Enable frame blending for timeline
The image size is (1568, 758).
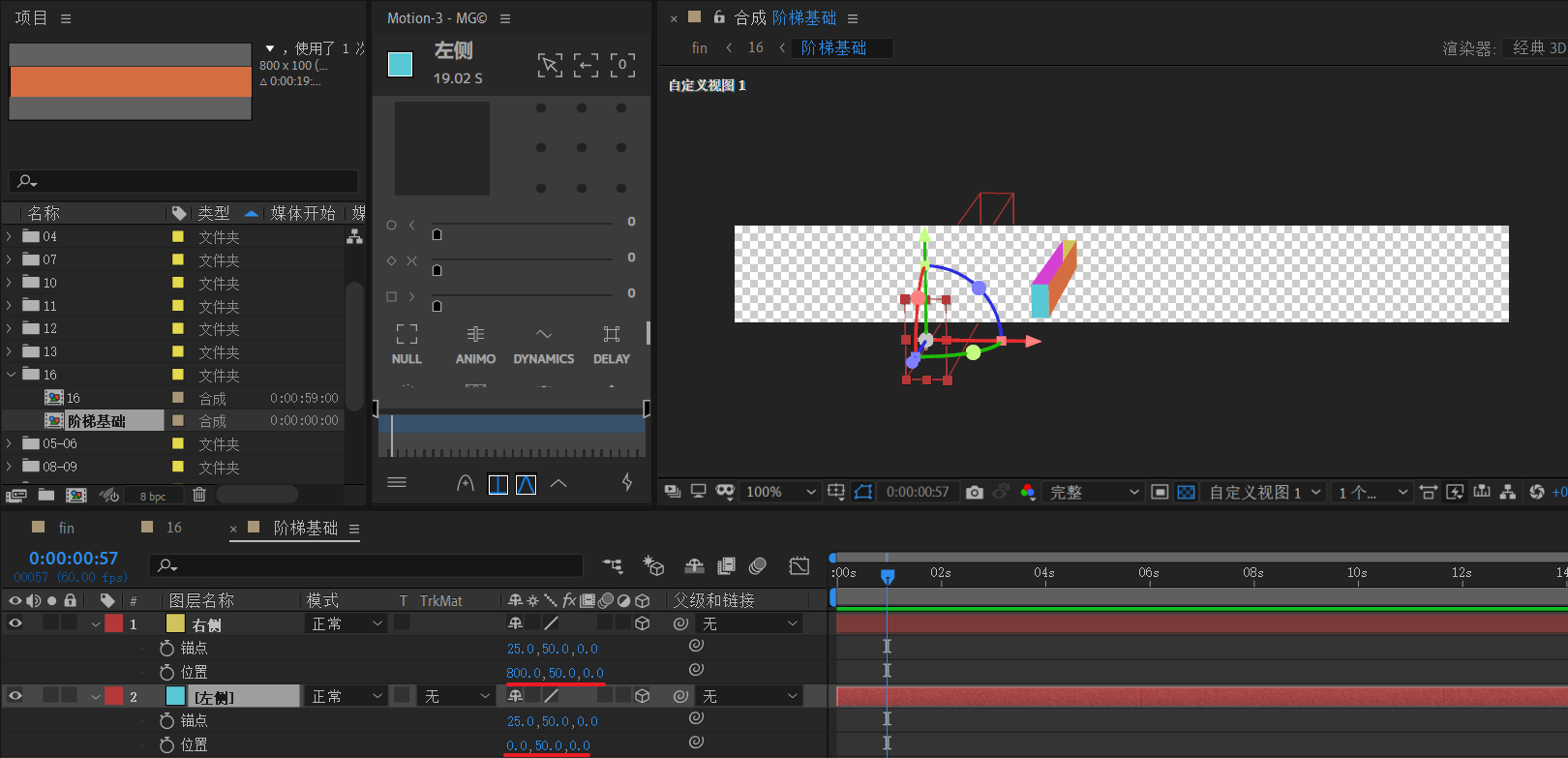point(726,565)
